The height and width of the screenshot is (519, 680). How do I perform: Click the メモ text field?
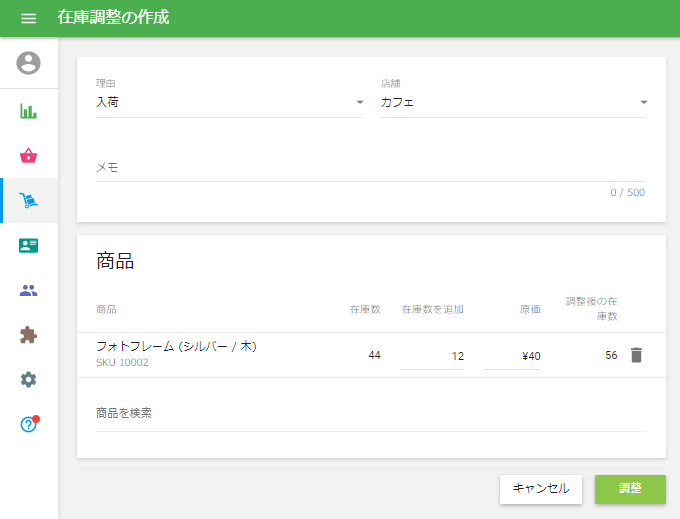point(370,168)
